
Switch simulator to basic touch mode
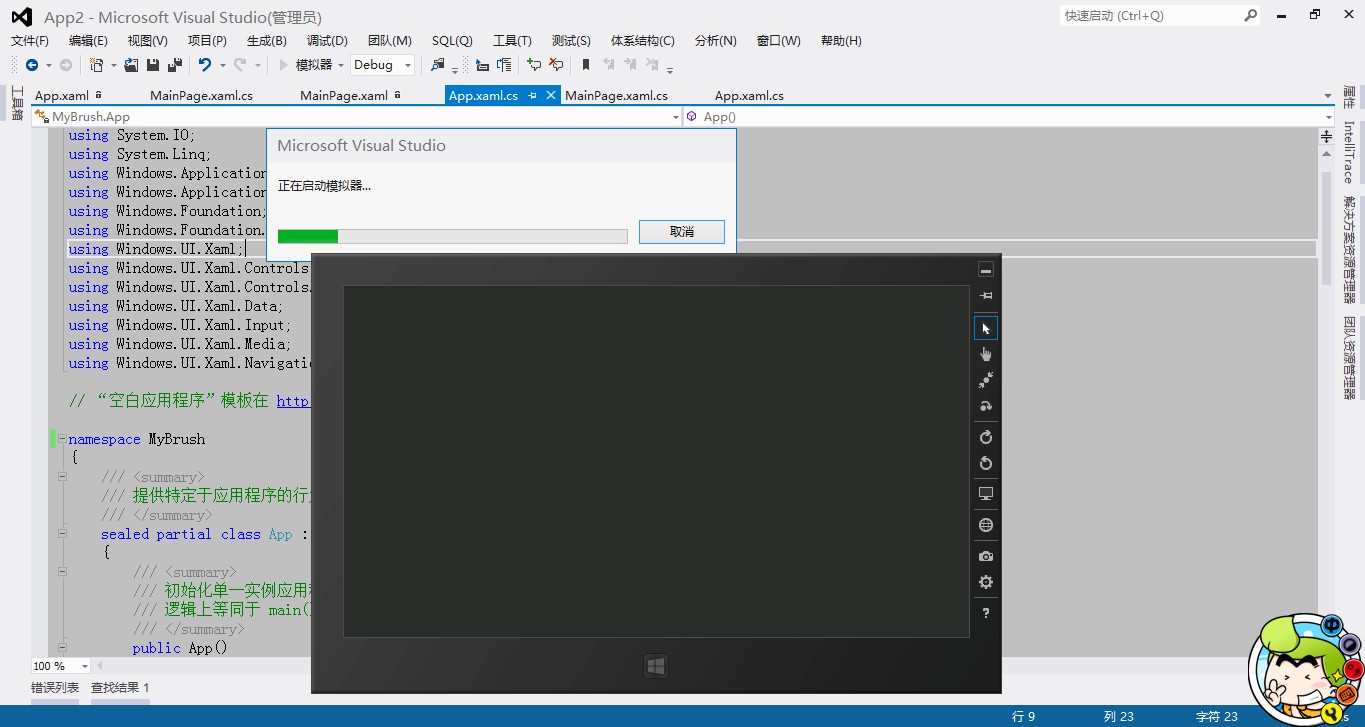point(986,354)
